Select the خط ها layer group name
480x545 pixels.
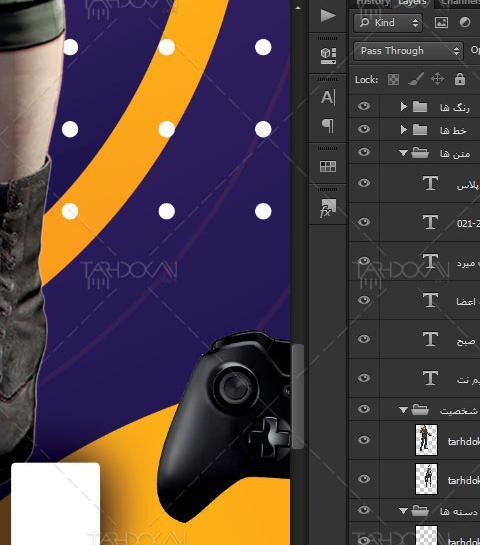(x=453, y=130)
